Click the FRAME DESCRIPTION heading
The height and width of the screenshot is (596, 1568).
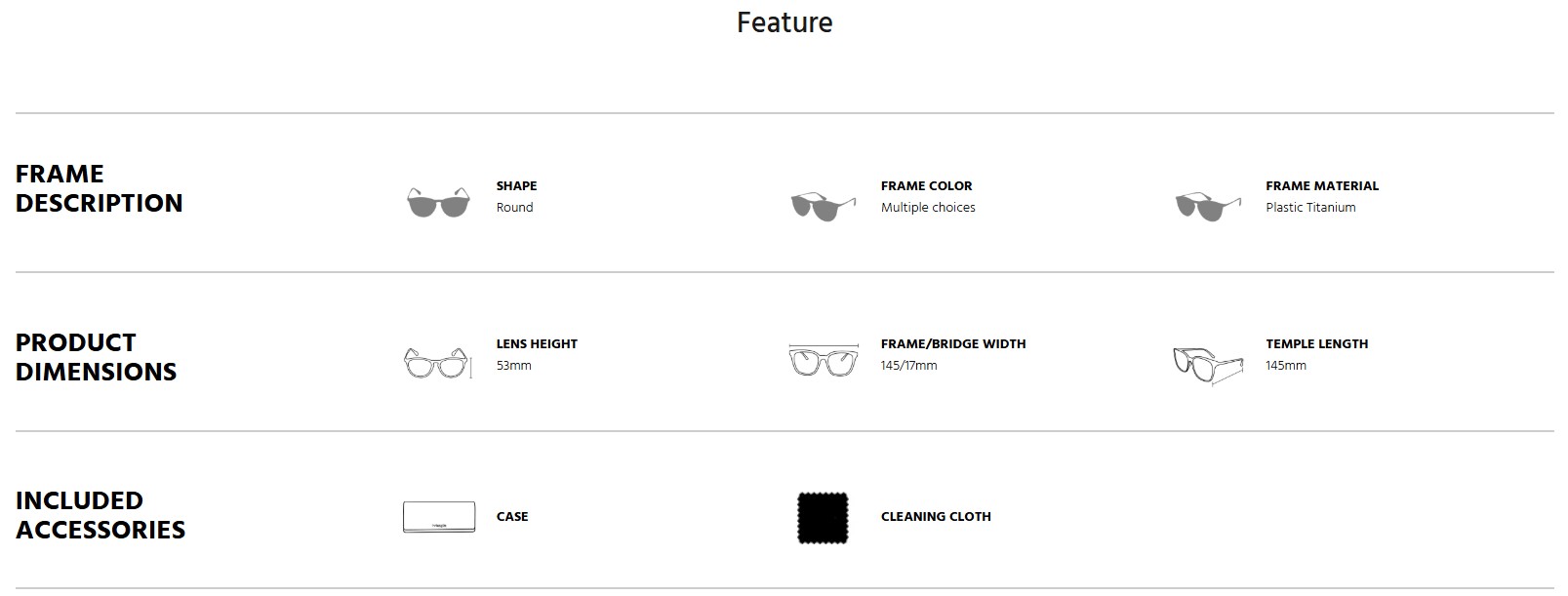[x=100, y=188]
